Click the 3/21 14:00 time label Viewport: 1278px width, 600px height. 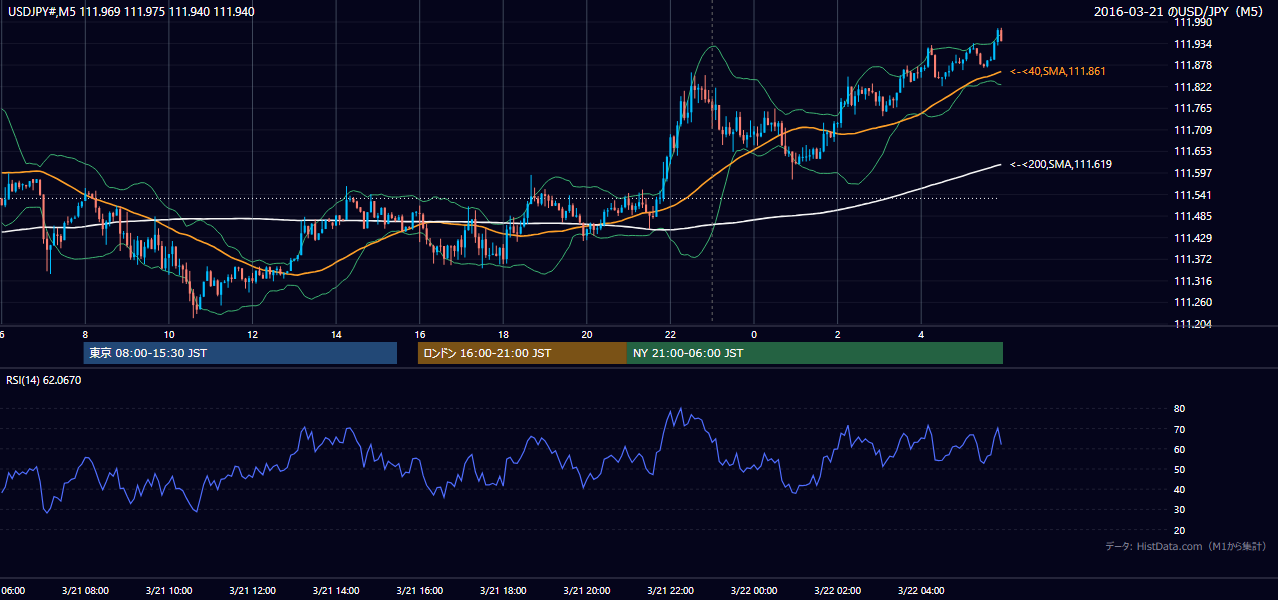click(x=336, y=591)
